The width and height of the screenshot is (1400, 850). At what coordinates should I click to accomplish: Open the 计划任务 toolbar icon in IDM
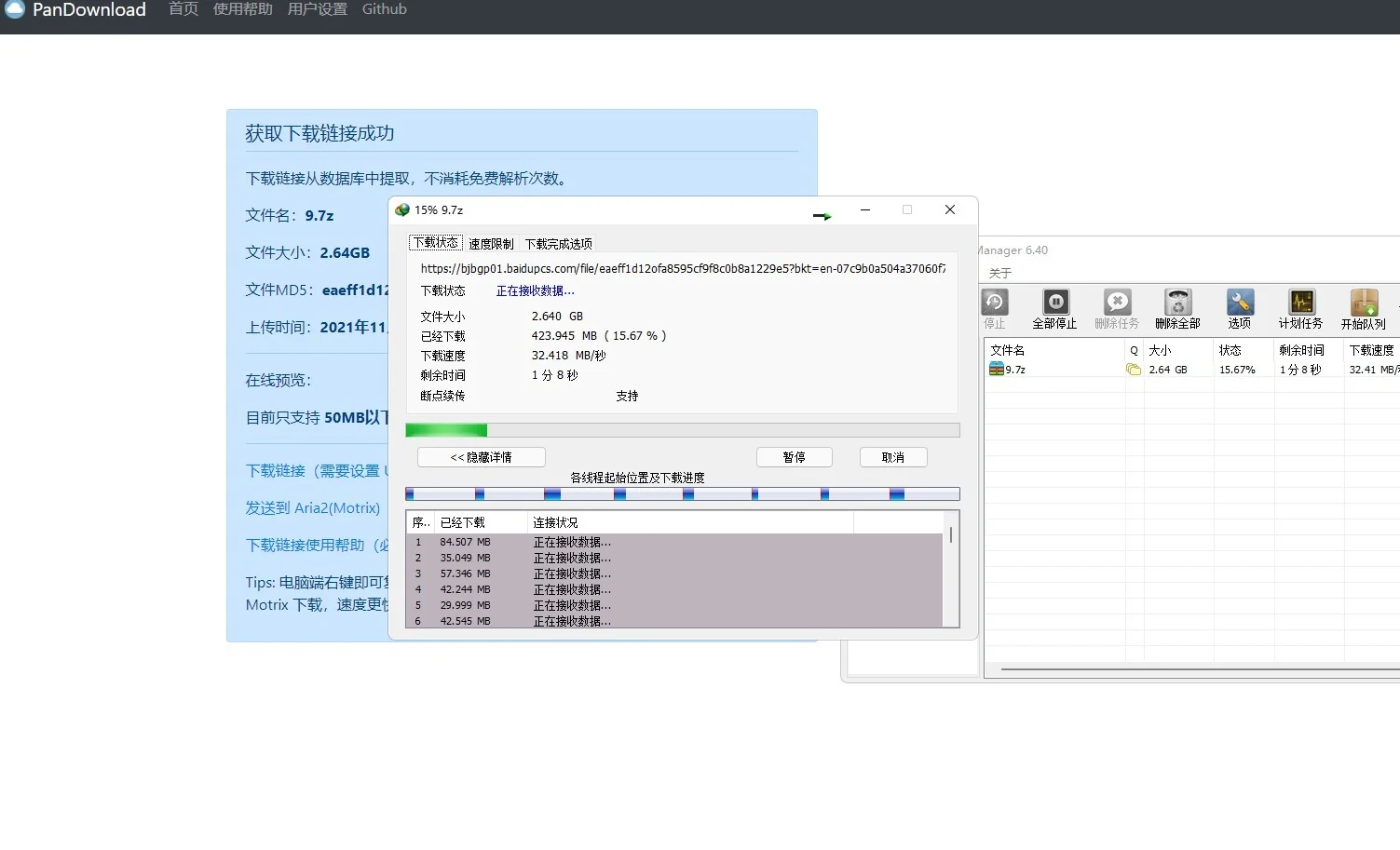click(x=1300, y=309)
